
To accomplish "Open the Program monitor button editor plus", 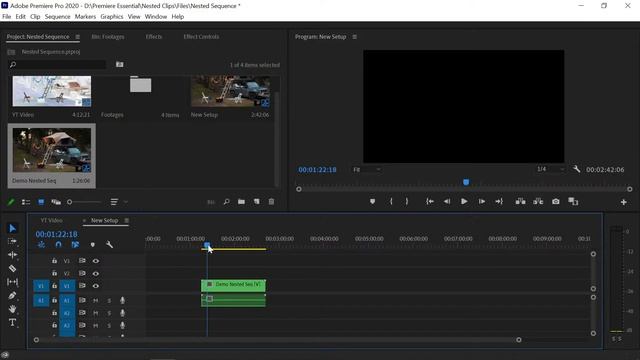I will tap(623, 202).
